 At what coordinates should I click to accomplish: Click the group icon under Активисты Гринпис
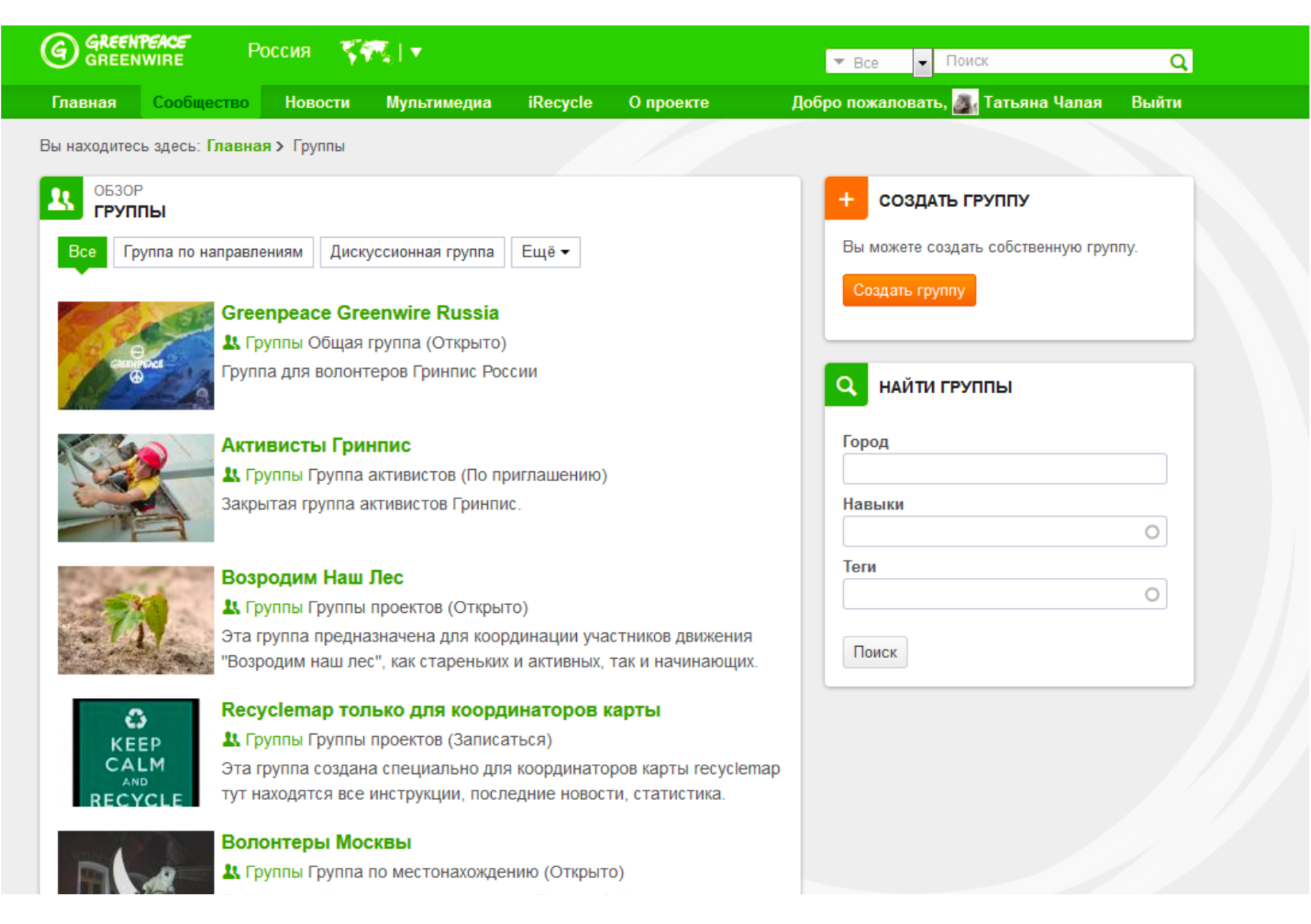231,474
